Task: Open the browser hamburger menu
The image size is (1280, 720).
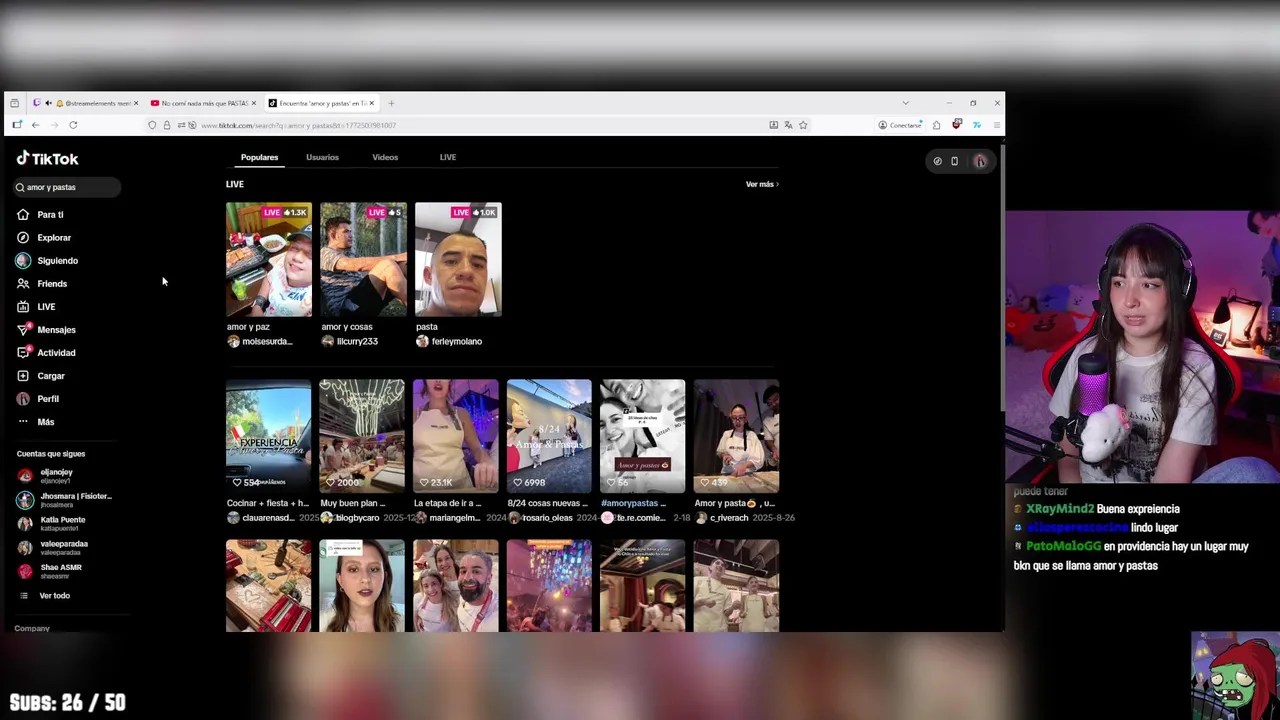Action: (x=996, y=125)
